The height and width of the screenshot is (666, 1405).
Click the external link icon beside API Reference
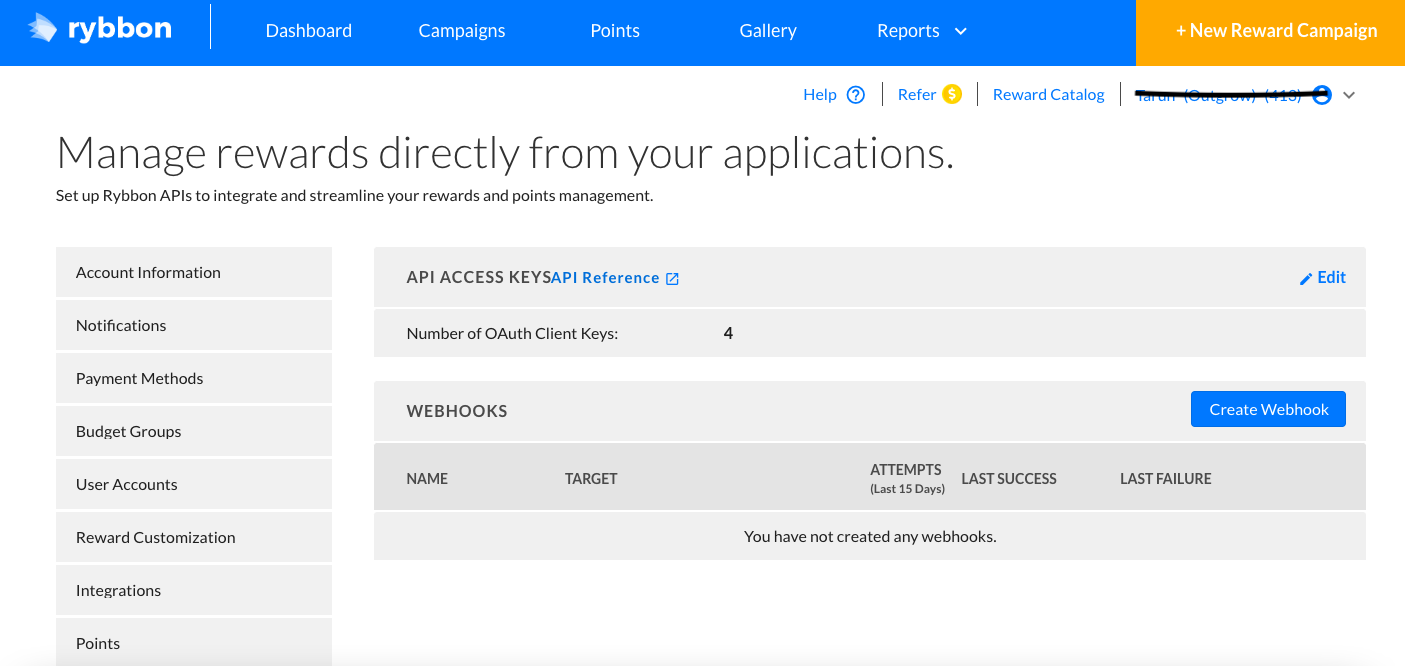click(x=673, y=279)
